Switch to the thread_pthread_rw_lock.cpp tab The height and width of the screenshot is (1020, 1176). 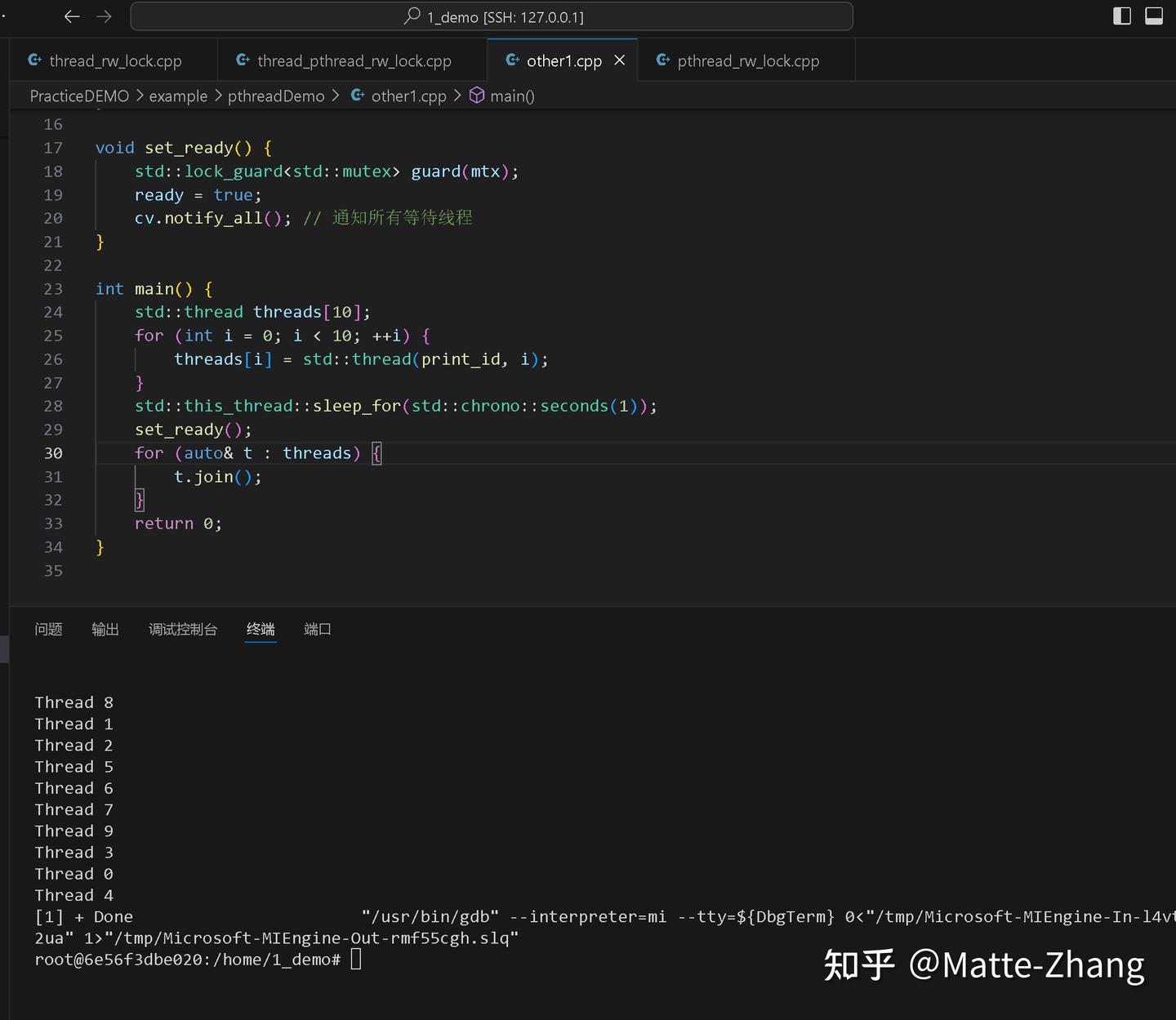pos(354,60)
